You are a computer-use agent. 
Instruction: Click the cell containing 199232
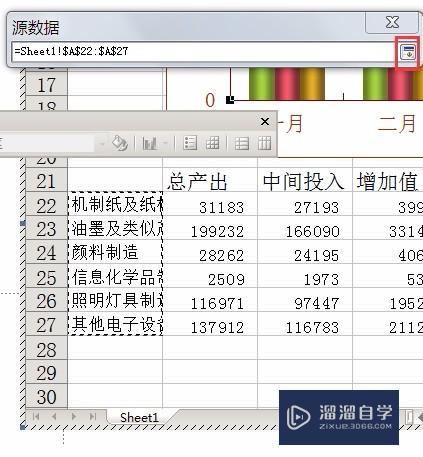click(210, 228)
